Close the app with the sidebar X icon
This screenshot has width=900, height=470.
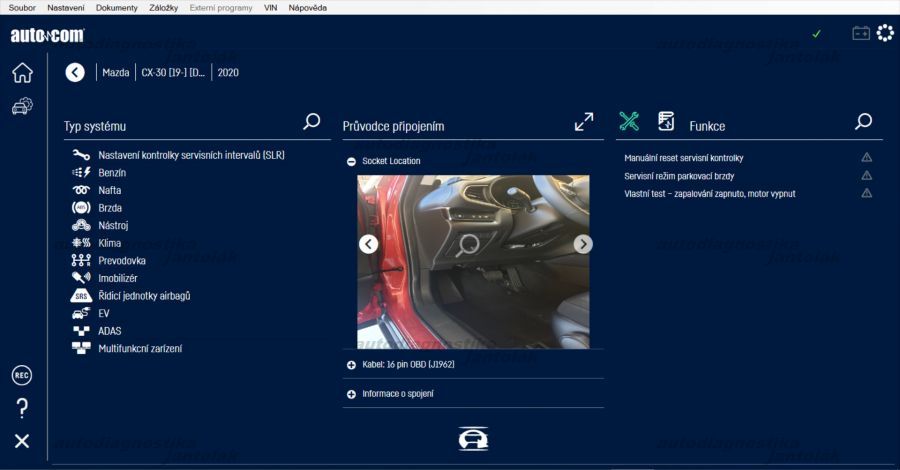(22, 441)
